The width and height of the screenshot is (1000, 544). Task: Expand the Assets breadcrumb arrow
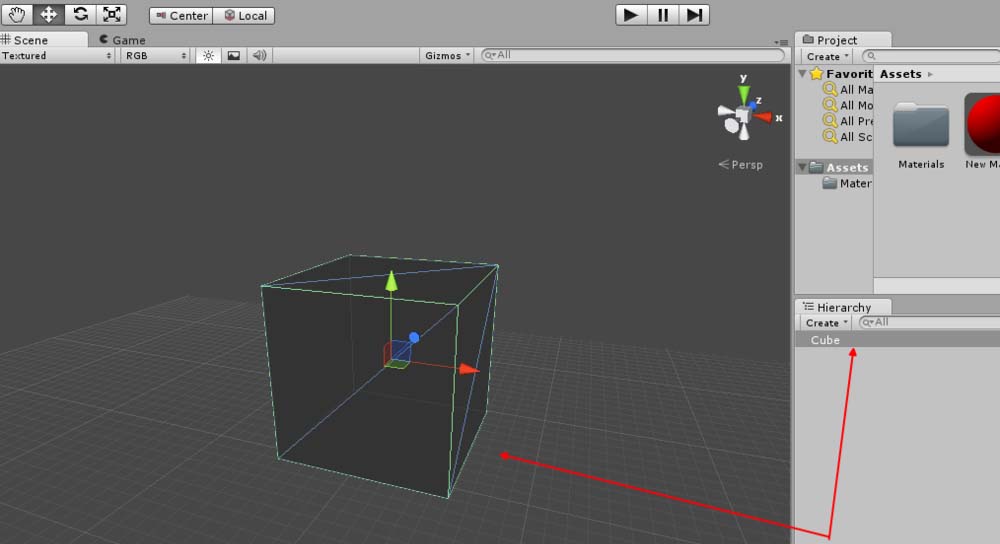click(930, 74)
